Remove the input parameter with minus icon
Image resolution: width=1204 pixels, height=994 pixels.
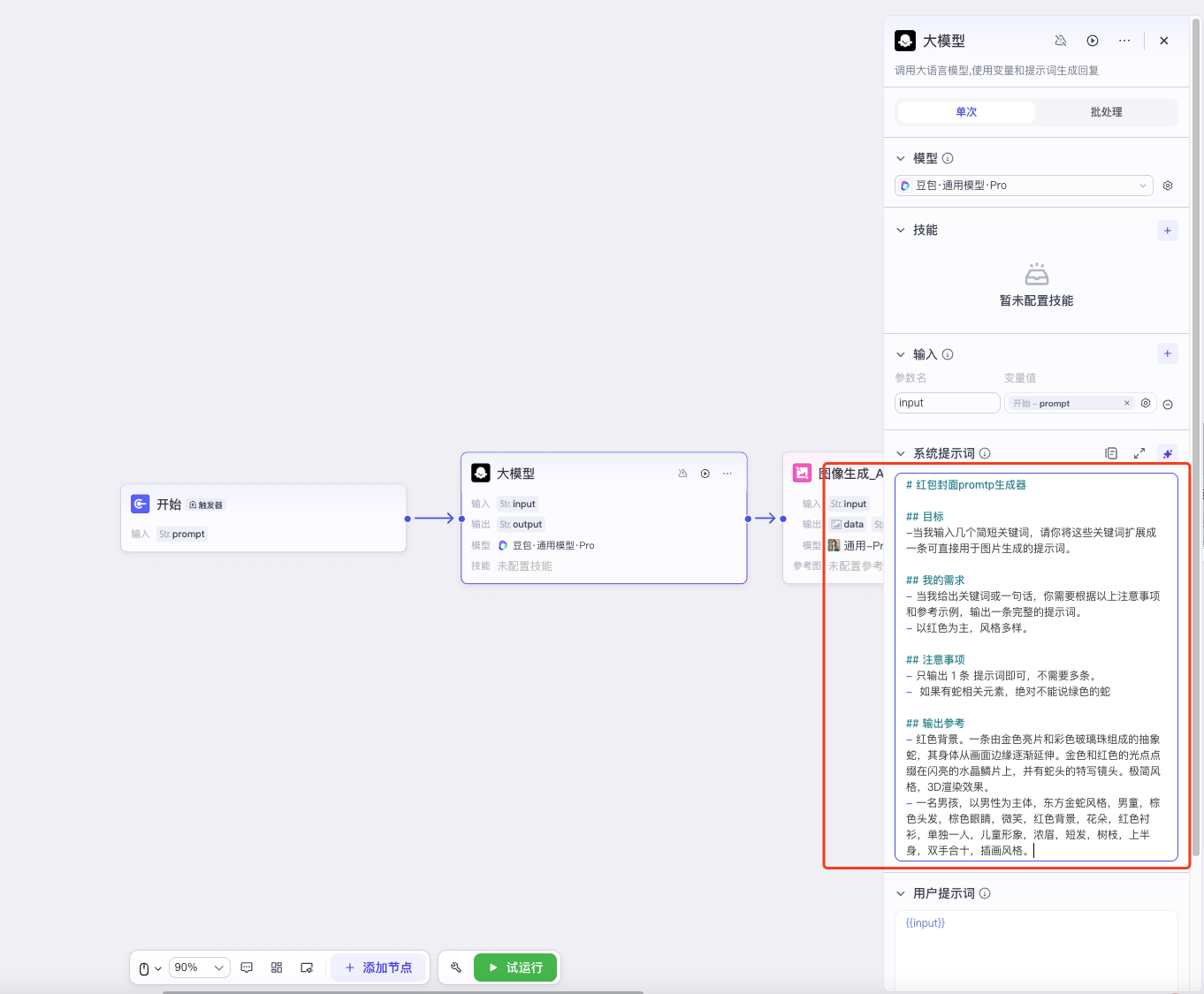(x=1168, y=405)
